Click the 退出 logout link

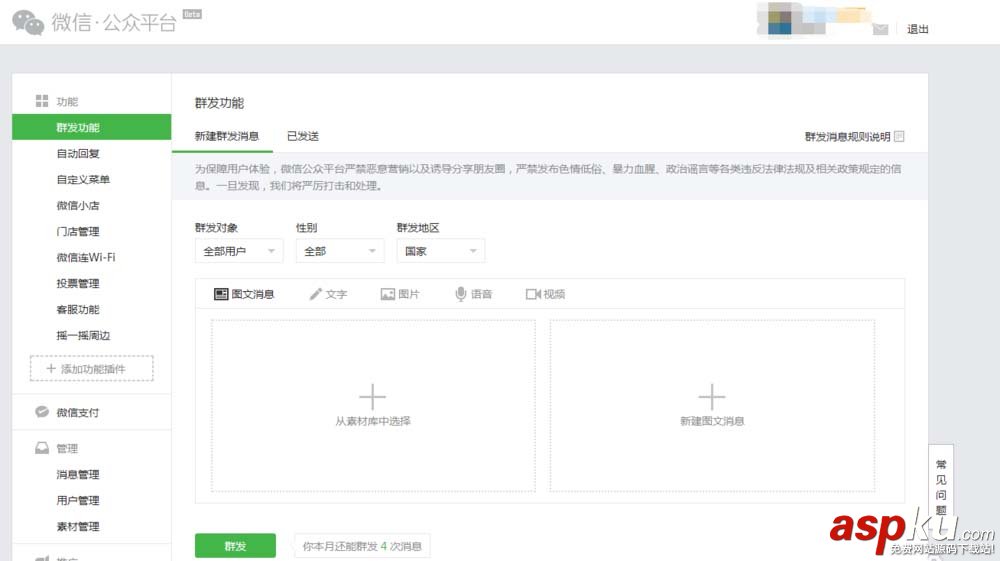tap(918, 29)
